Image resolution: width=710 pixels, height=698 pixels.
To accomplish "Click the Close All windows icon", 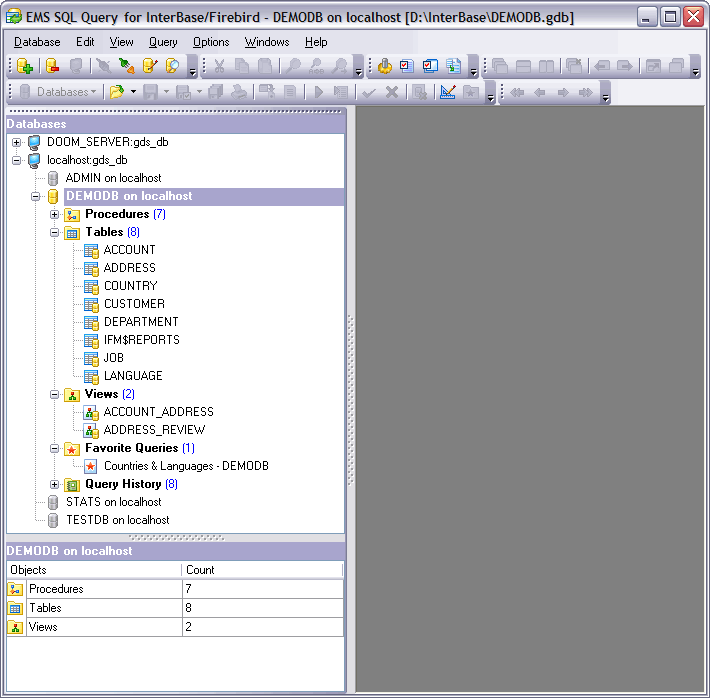I will 574,66.
